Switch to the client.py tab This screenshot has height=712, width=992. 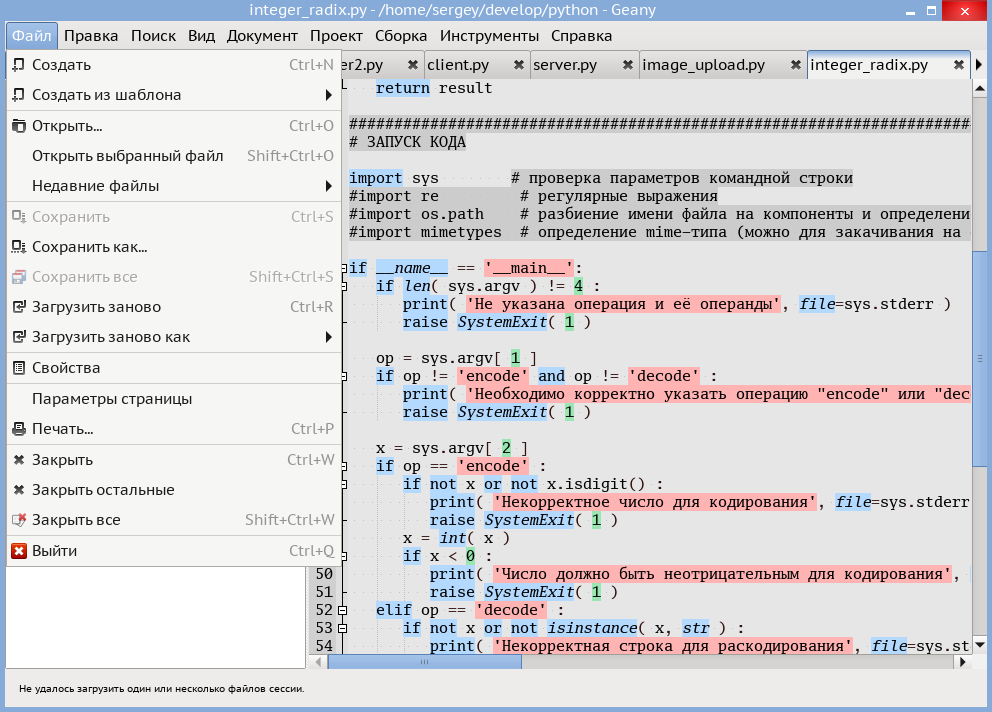pos(458,65)
